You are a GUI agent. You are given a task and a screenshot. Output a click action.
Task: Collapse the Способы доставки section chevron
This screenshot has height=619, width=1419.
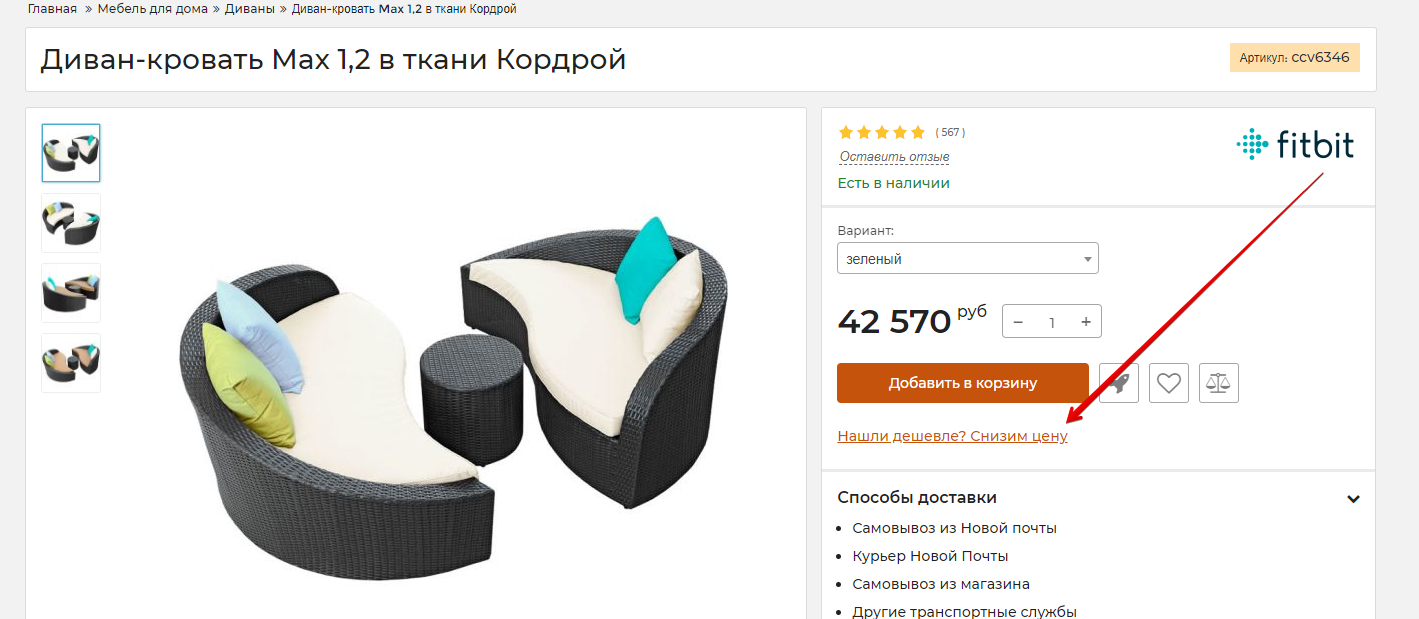[1353, 499]
